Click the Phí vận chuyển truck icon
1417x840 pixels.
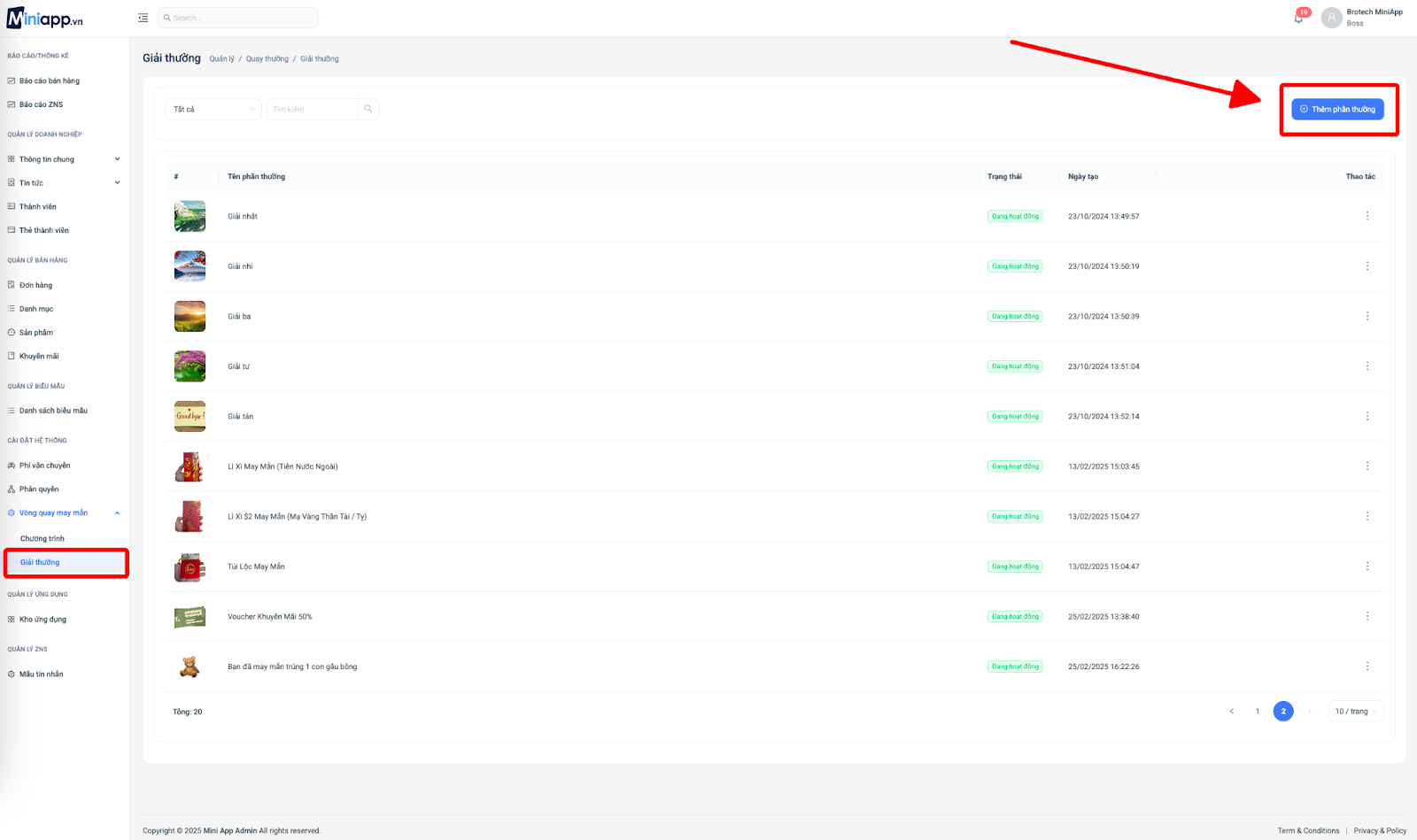(12, 466)
